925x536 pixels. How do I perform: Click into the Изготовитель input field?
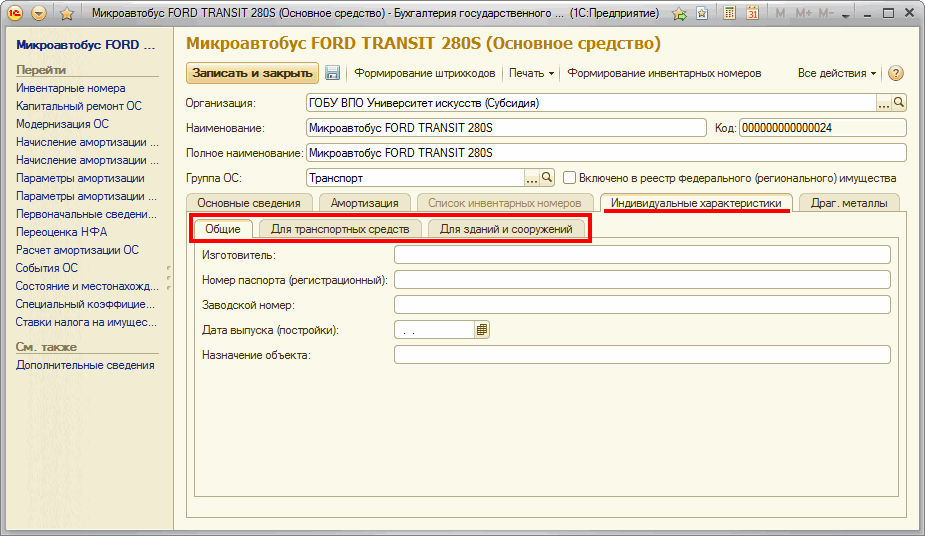[x=642, y=255]
